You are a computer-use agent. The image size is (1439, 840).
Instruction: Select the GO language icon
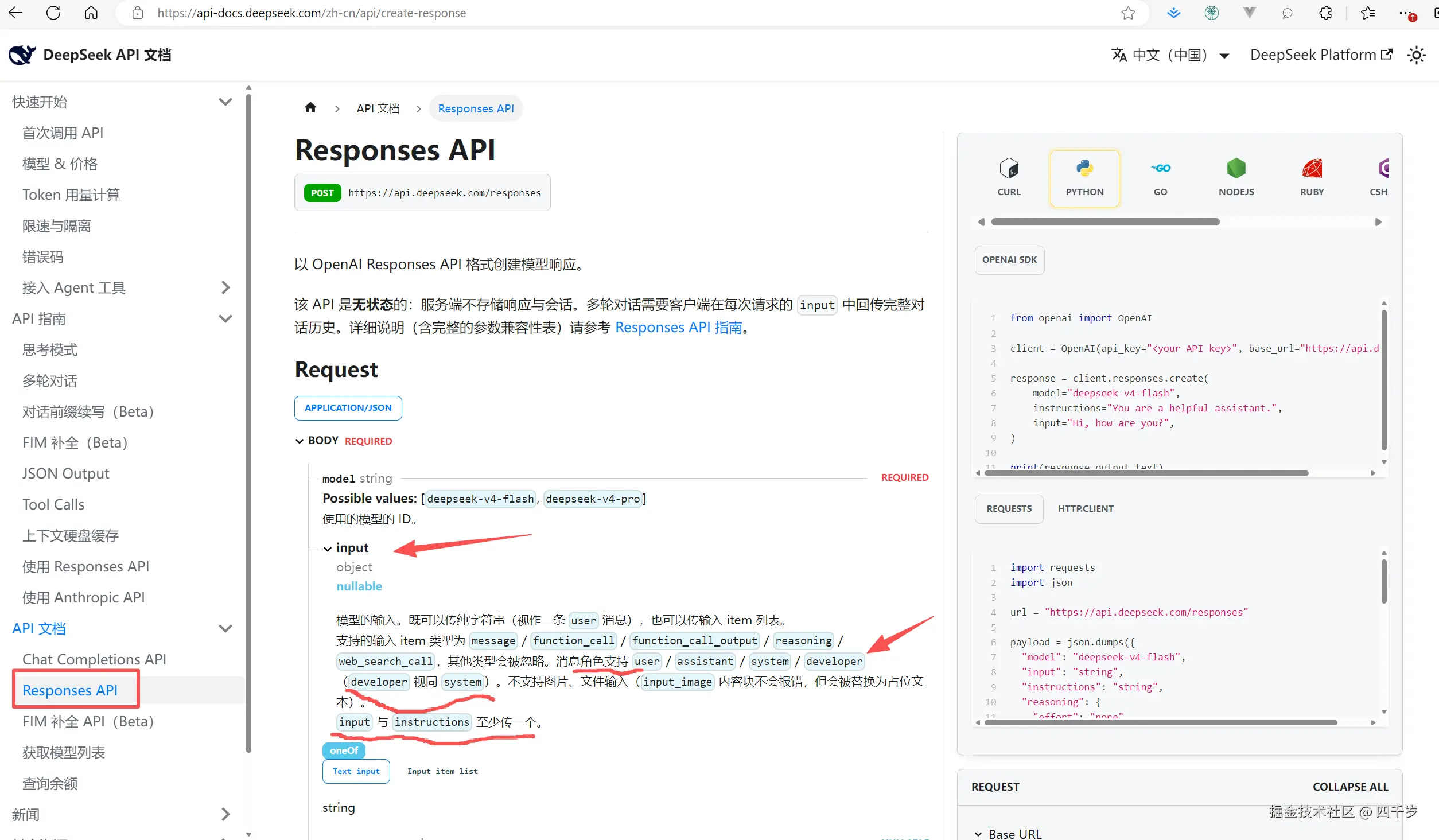click(x=1160, y=177)
